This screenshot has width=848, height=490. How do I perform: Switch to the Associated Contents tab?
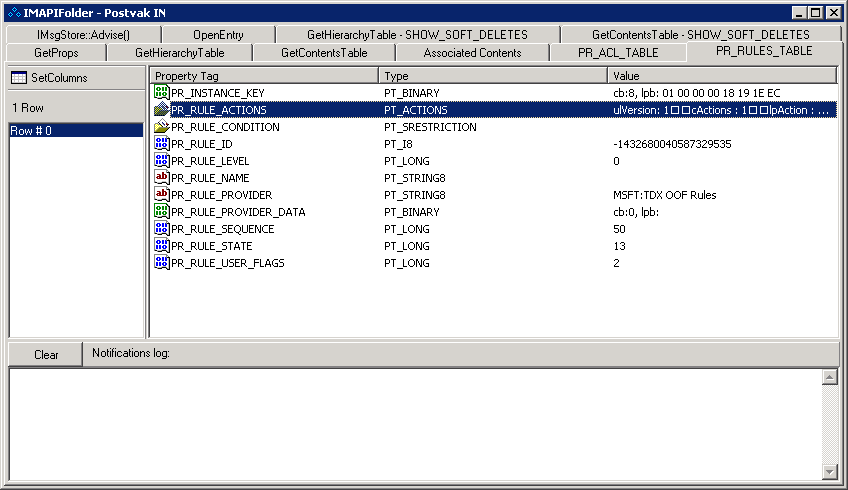tap(472, 53)
